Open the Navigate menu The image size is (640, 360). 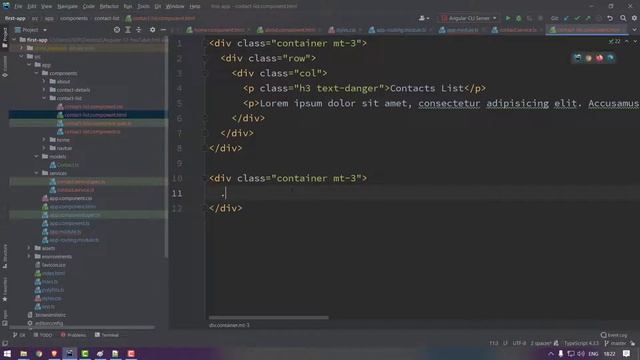[x=67, y=6]
